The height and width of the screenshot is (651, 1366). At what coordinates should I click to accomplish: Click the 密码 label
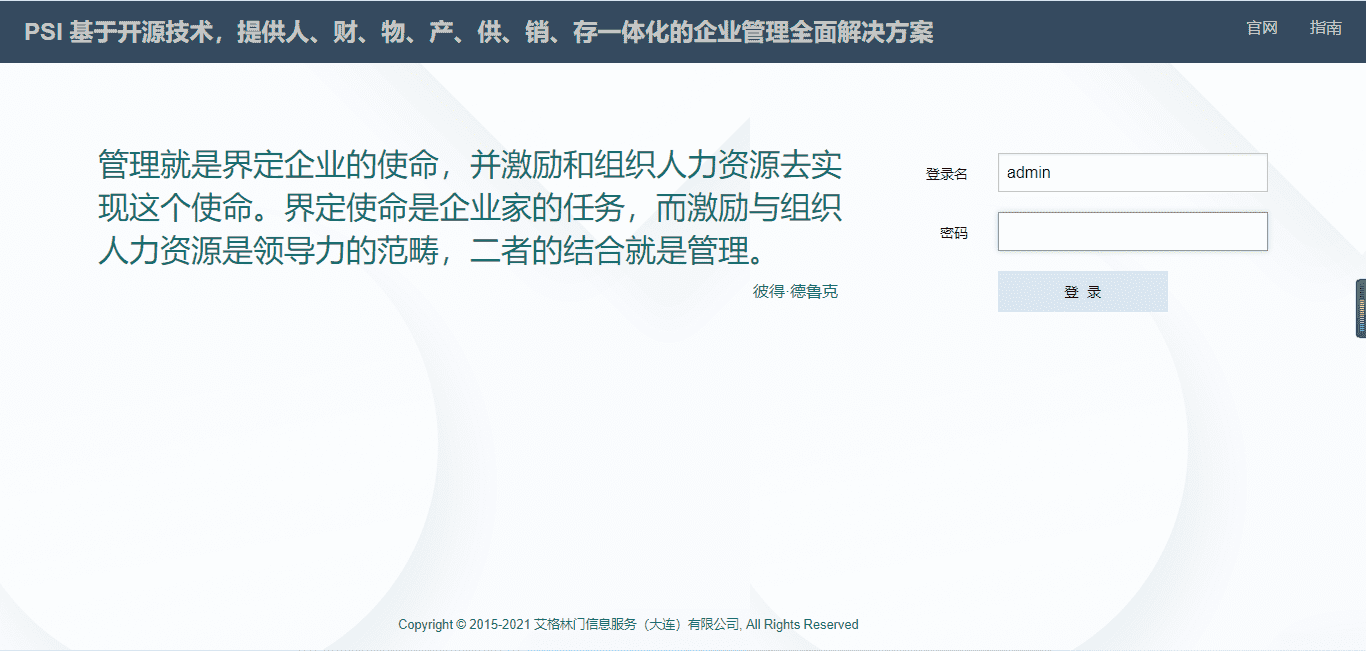click(953, 233)
